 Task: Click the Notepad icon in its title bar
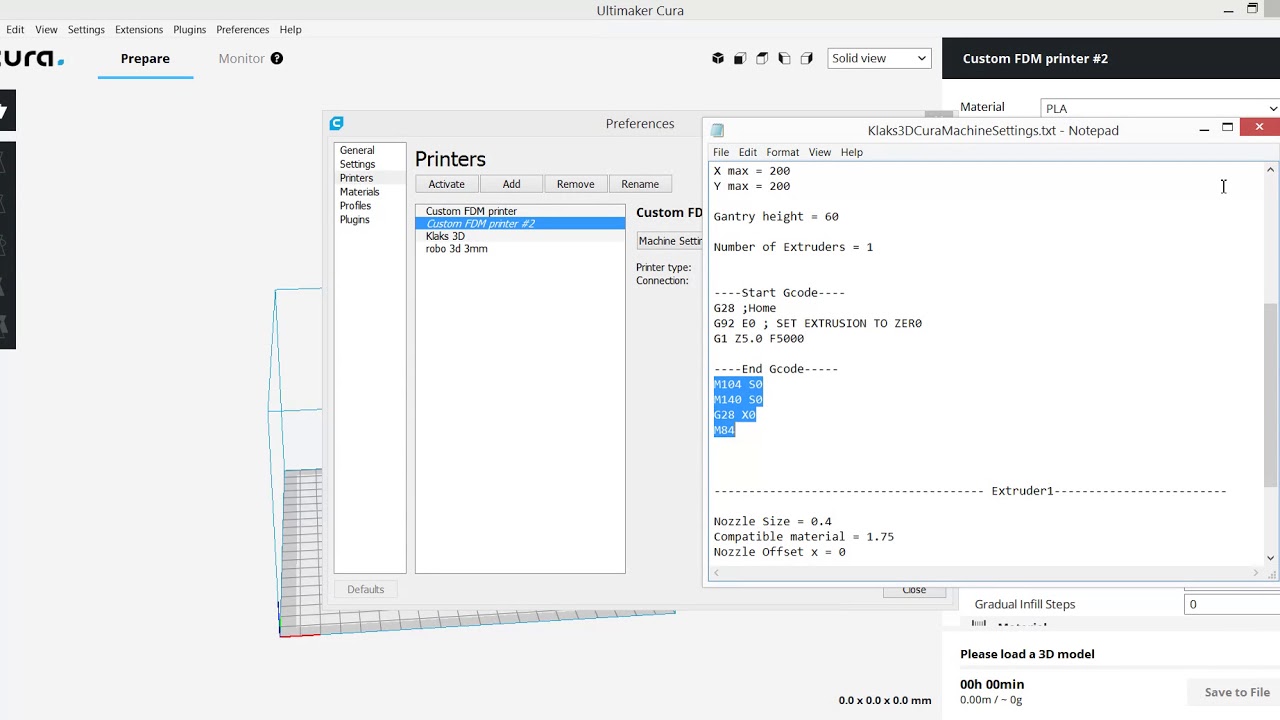pyautogui.click(x=717, y=130)
